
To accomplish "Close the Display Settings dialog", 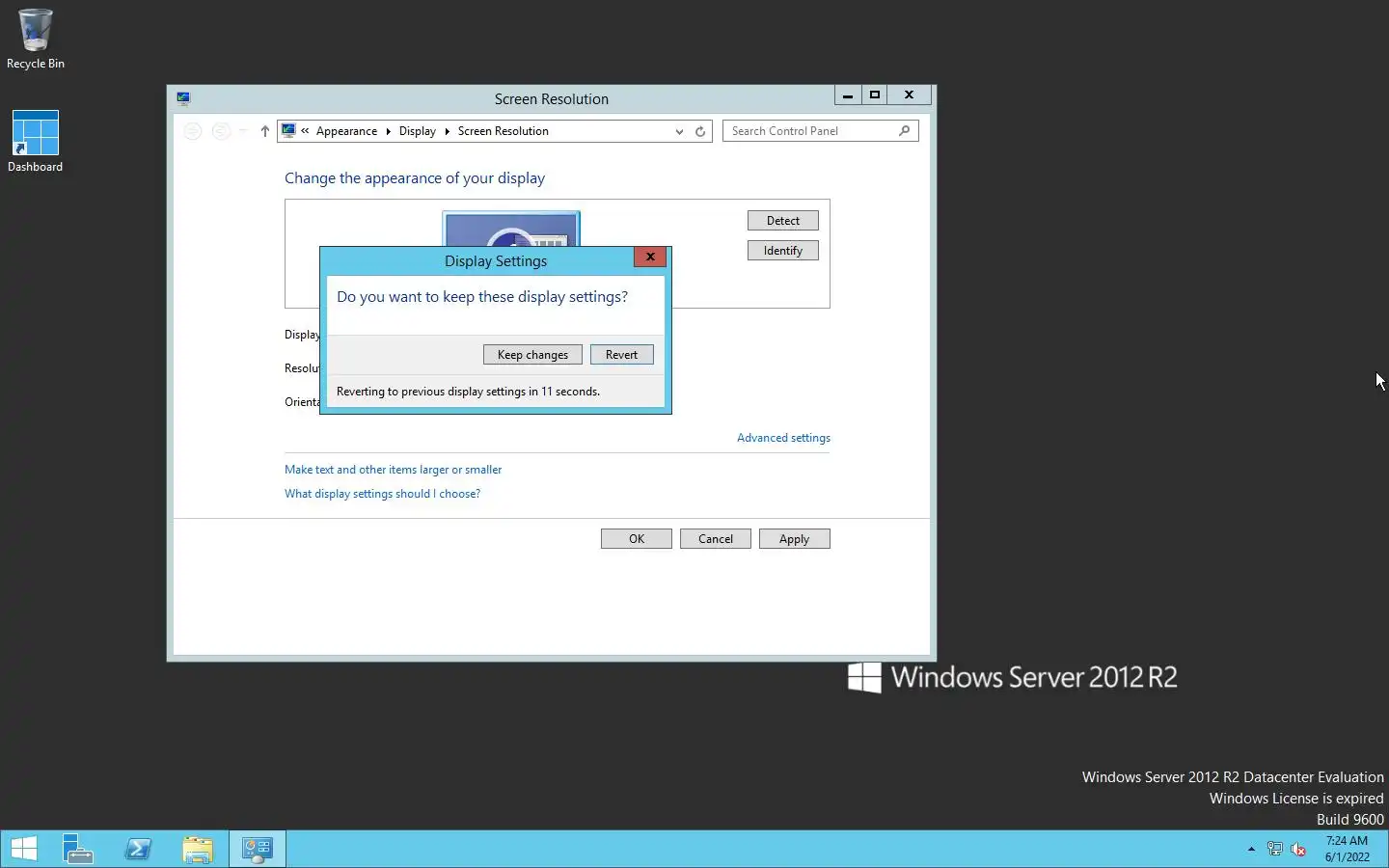I will click(x=650, y=257).
